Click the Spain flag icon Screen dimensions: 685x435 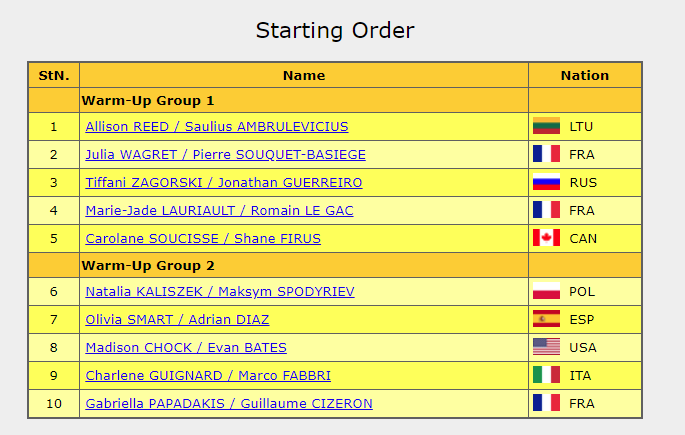click(546, 319)
